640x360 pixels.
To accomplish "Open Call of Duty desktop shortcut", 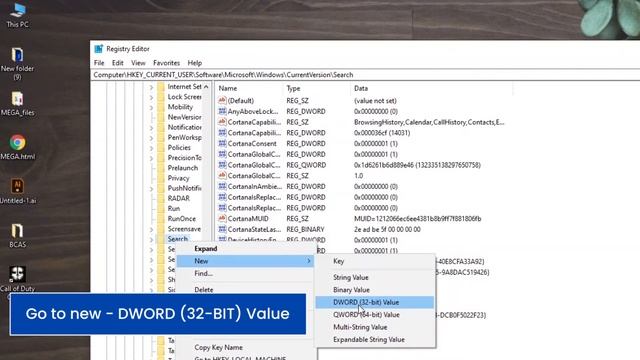I will [17, 279].
